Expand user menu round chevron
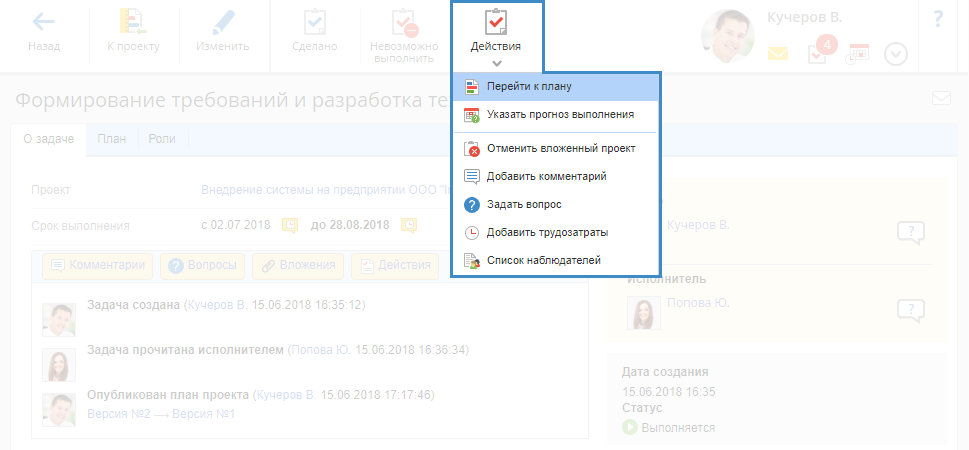 [x=895, y=54]
